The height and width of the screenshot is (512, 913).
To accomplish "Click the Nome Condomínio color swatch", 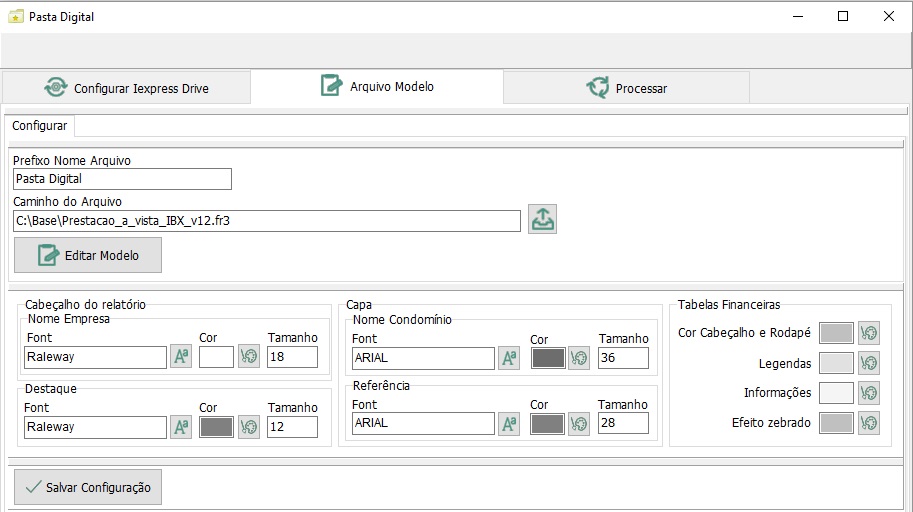I will point(548,358).
